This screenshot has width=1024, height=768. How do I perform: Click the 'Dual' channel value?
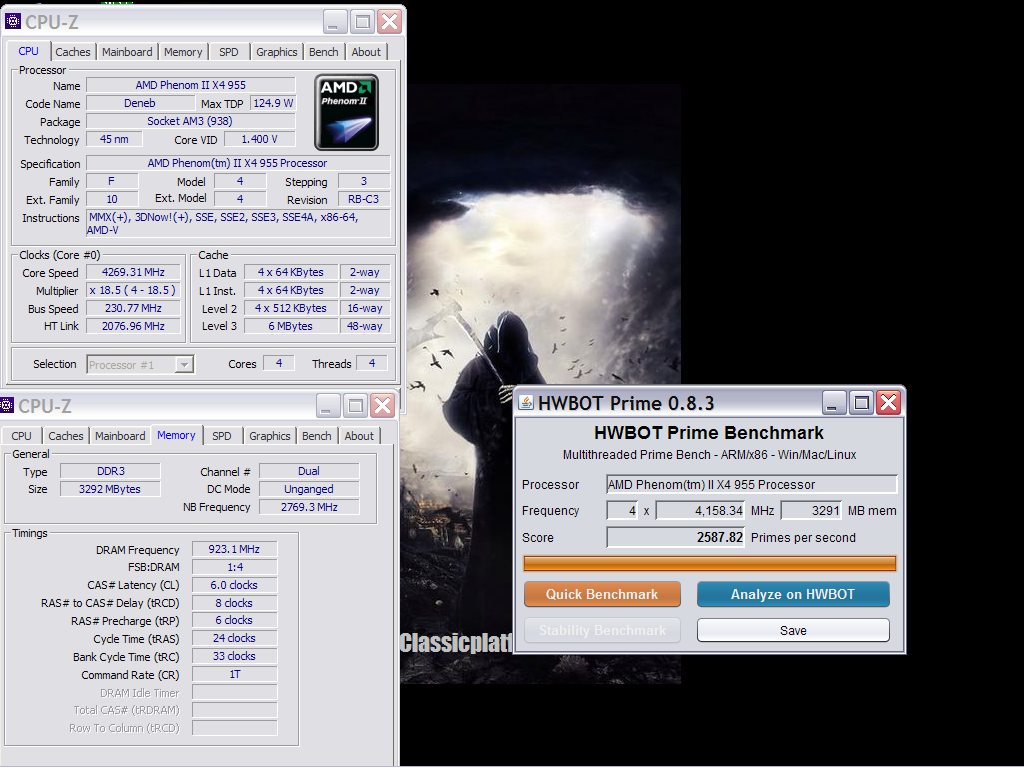pos(309,471)
